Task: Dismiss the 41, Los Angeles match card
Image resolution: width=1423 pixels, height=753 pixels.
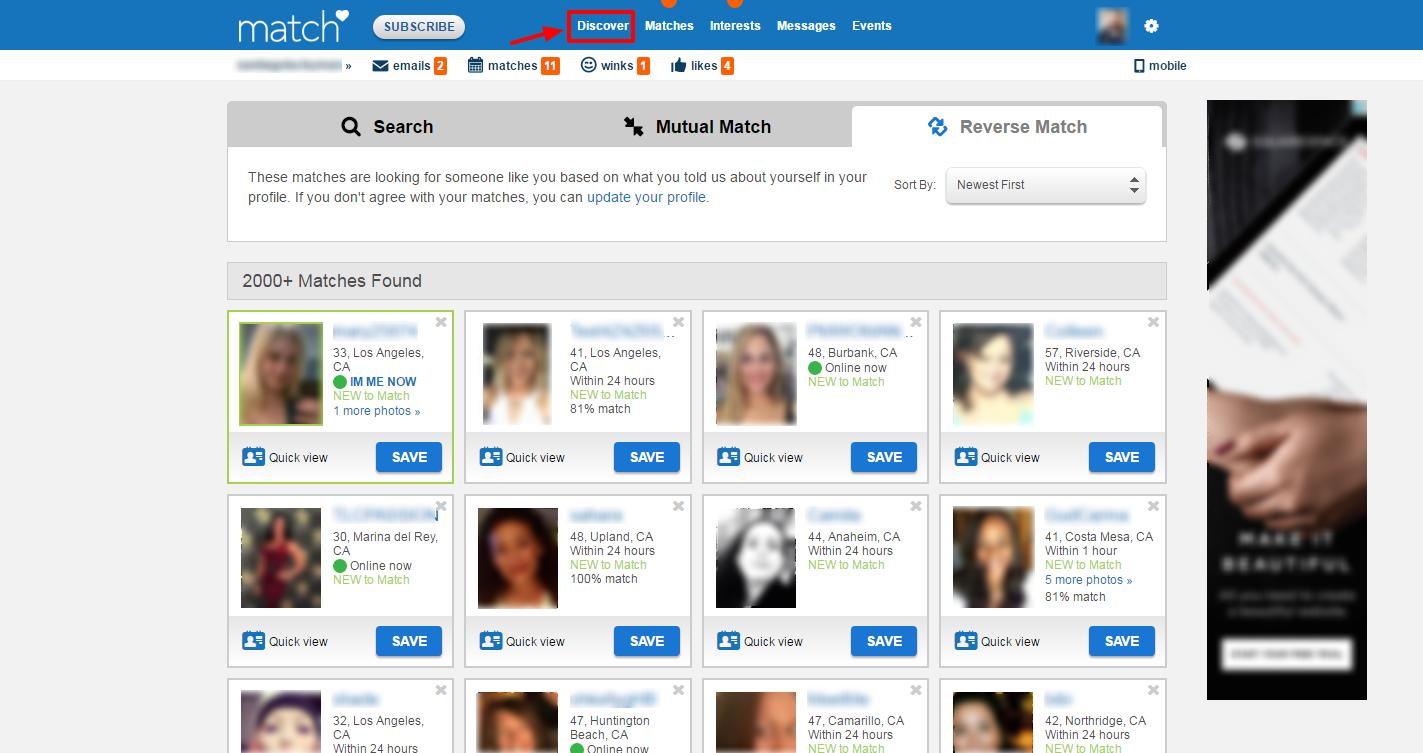Action: point(678,322)
